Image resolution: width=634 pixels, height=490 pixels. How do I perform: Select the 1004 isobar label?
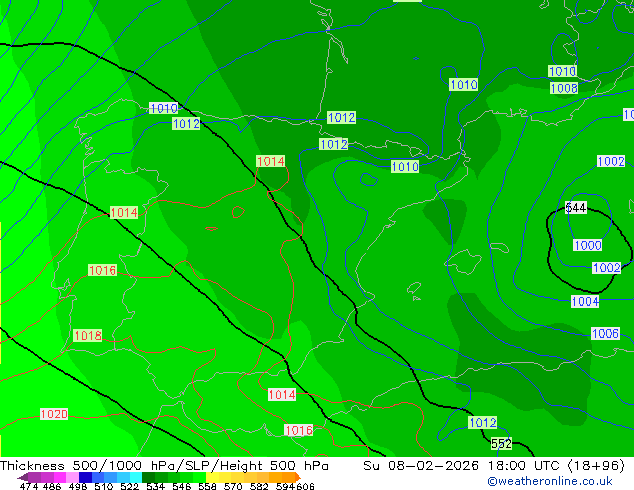click(x=585, y=301)
